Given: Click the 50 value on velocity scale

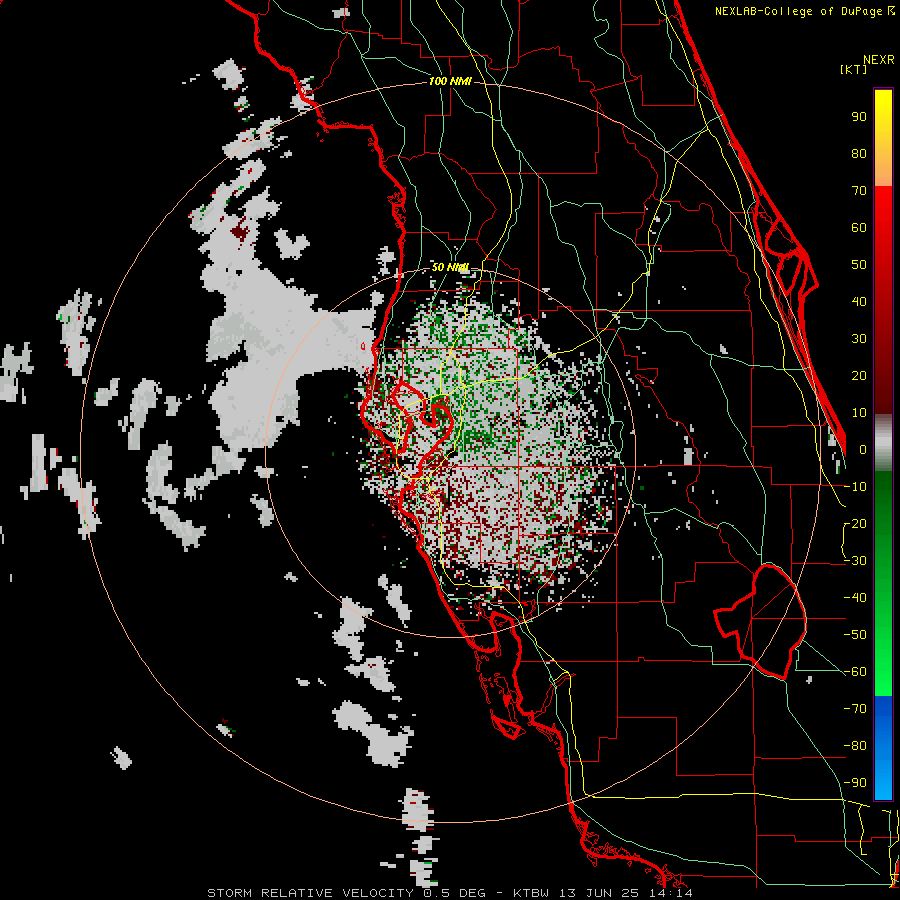Looking at the screenshot, I should 859,265.
